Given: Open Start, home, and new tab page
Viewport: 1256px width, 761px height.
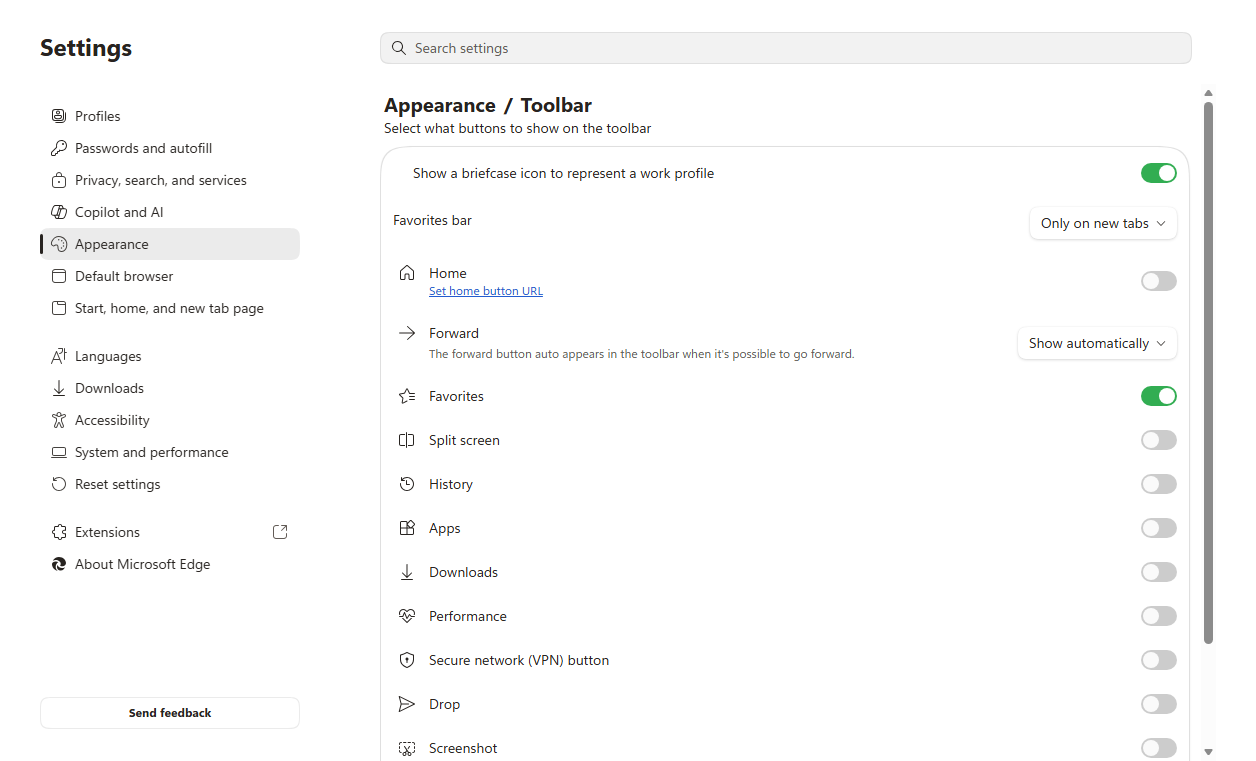Looking at the screenshot, I should tap(170, 308).
